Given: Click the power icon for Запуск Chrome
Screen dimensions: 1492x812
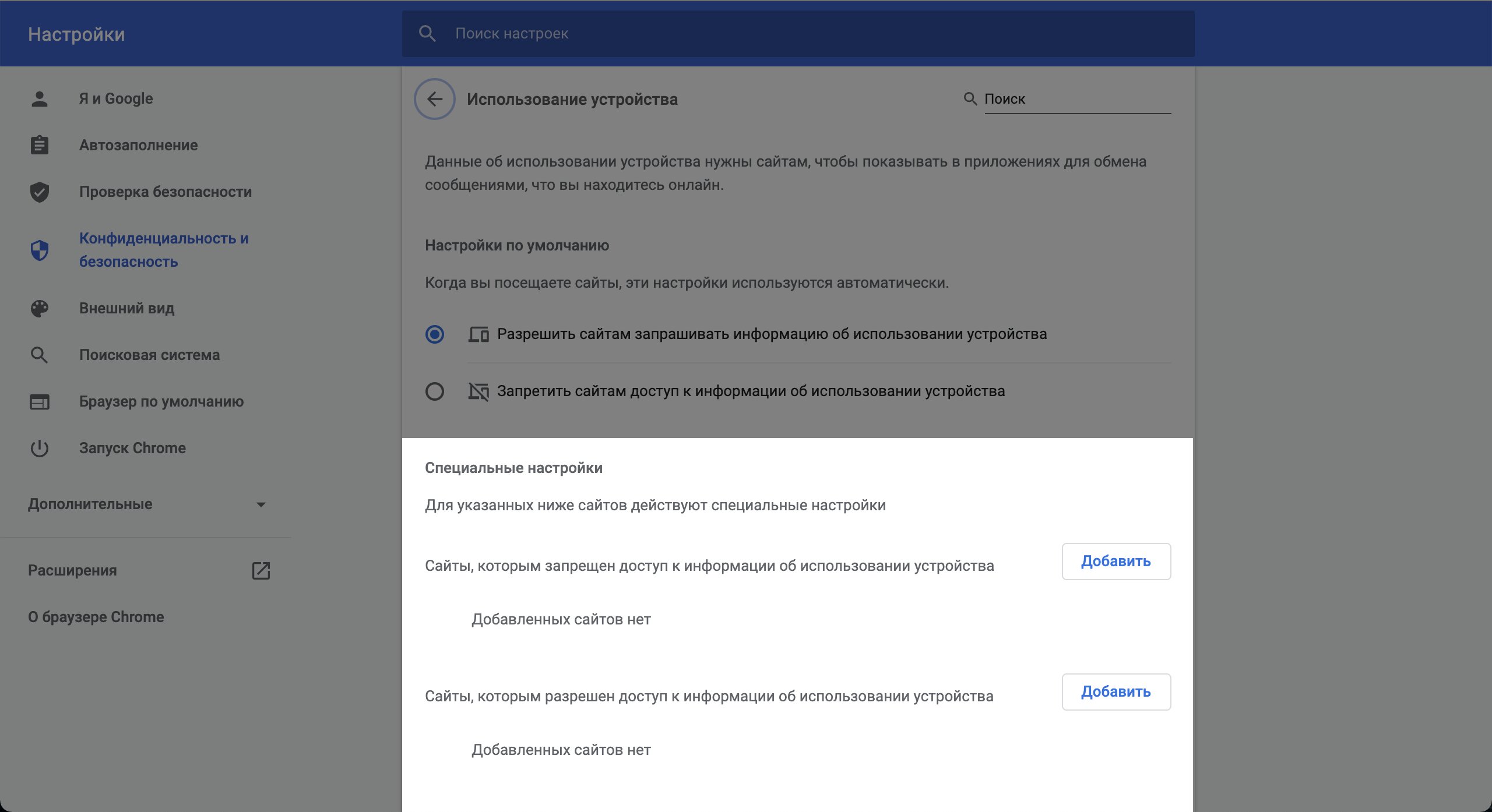Looking at the screenshot, I should pyautogui.click(x=40, y=448).
